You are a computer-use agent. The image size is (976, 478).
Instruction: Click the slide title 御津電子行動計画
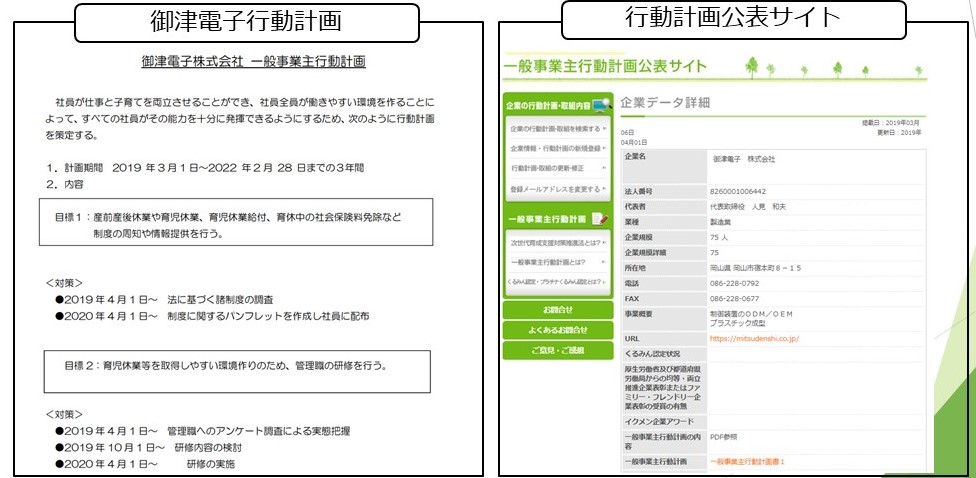246,22
